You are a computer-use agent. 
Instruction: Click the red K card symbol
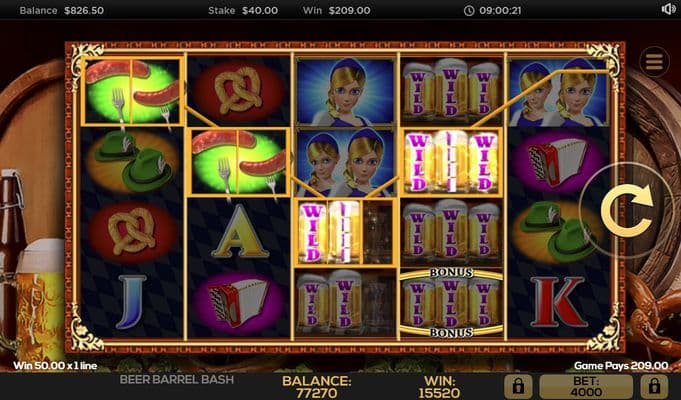tap(558, 301)
